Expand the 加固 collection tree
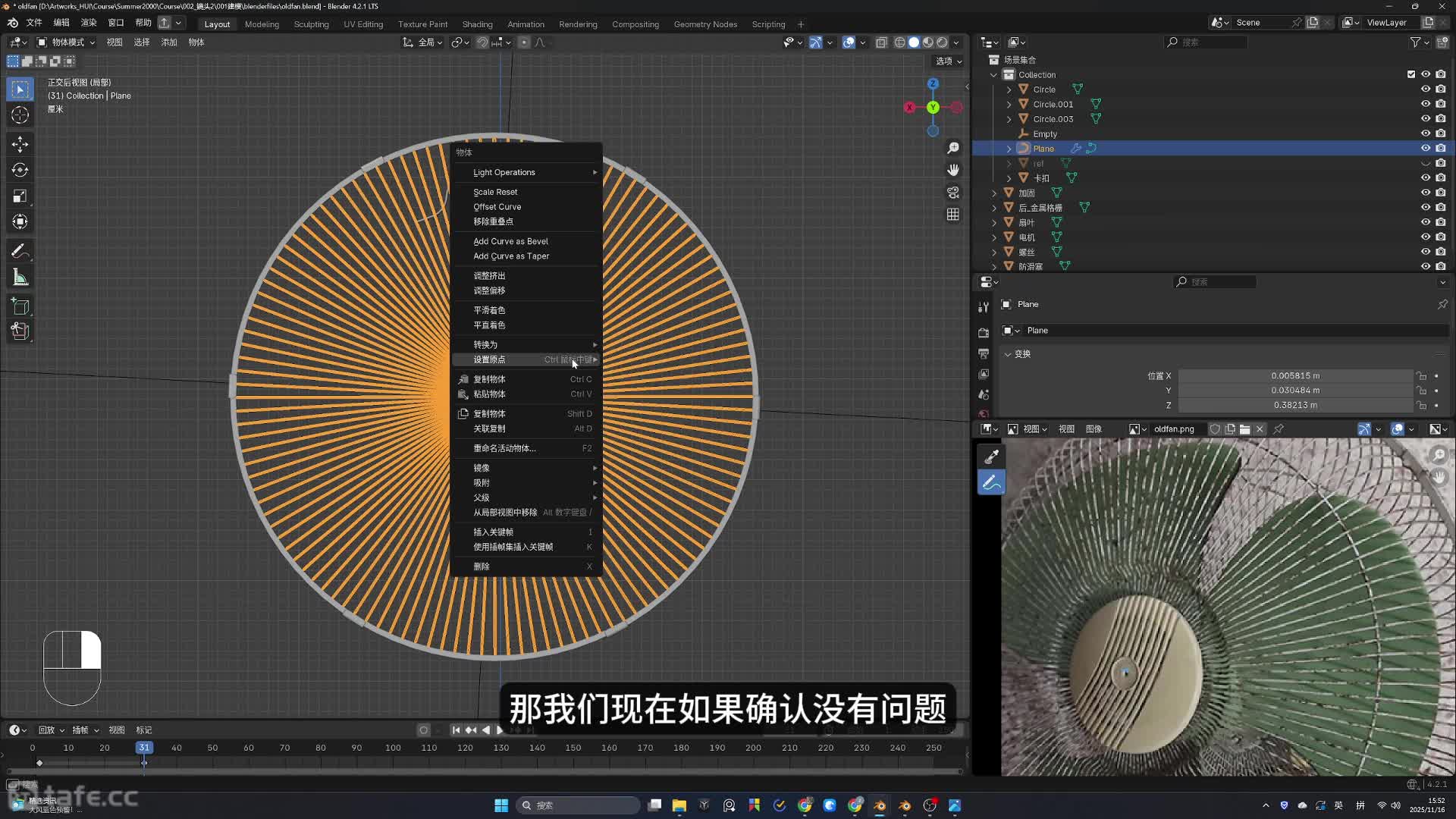1456x819 pixels. click(994, 193)
